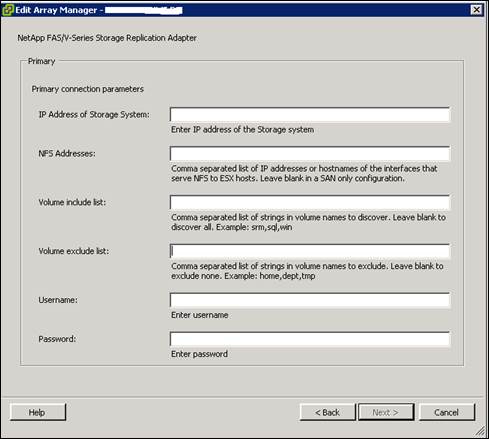The width and height of the screenshot is (489, 439).
Task: Click the 'Enter password' hint text
Action: tap(199, 354)
